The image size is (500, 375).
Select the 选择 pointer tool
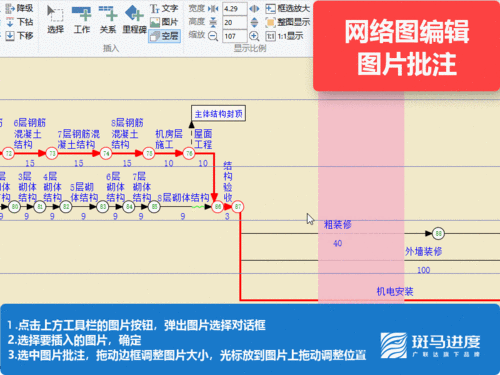click(x=55, y=19)
